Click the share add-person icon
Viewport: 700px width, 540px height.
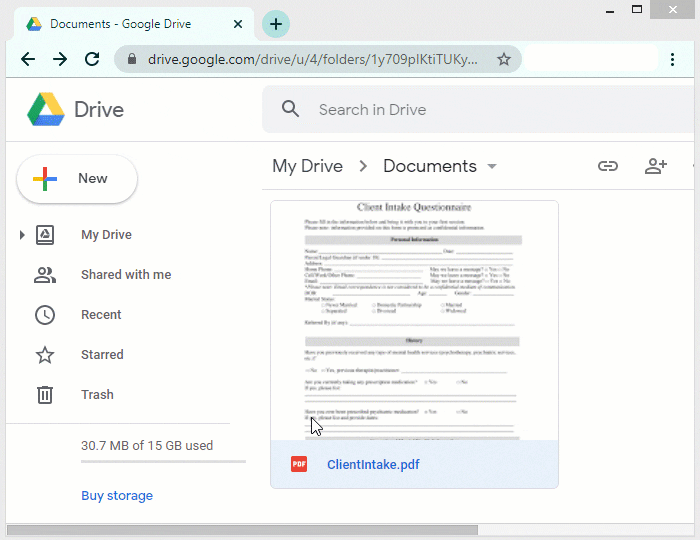(x=655, y=166)
